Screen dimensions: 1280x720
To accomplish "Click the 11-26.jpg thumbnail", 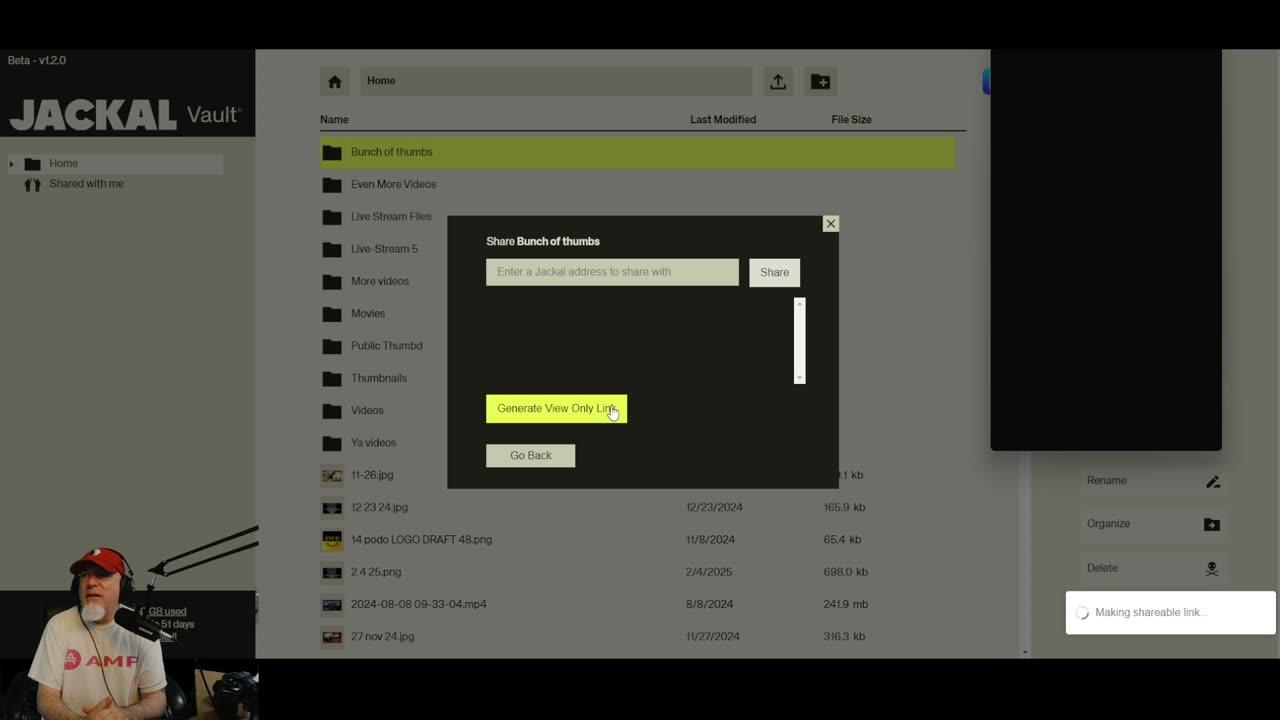I will (x=332, y=476).
